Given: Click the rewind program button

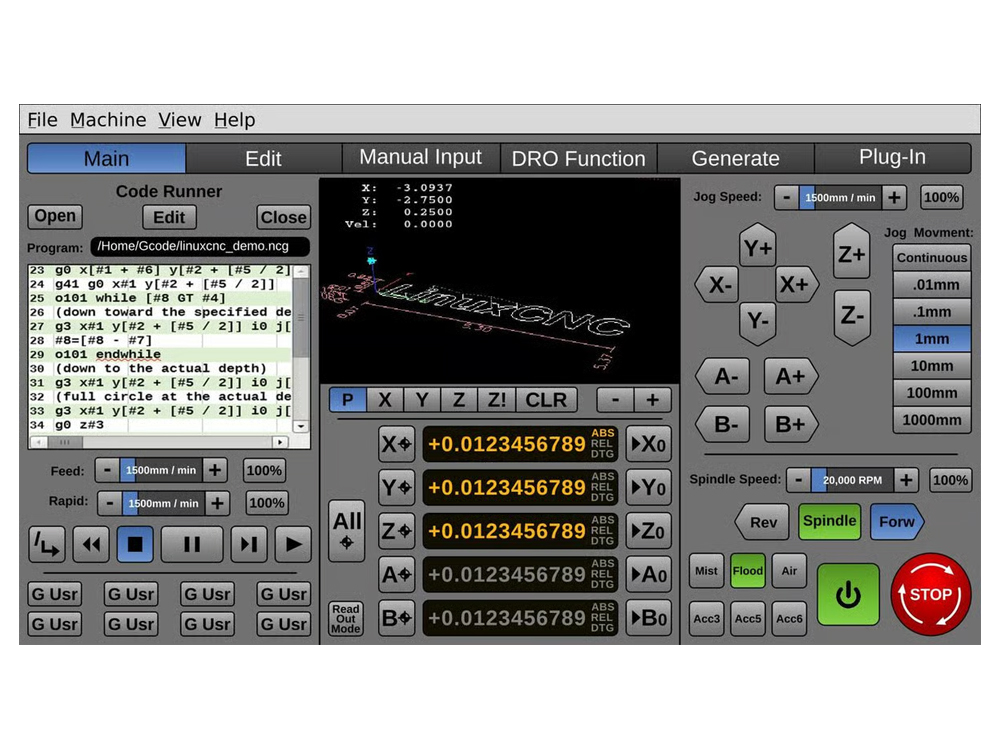Looking at the screenshot, I should [x=90, y=544].
